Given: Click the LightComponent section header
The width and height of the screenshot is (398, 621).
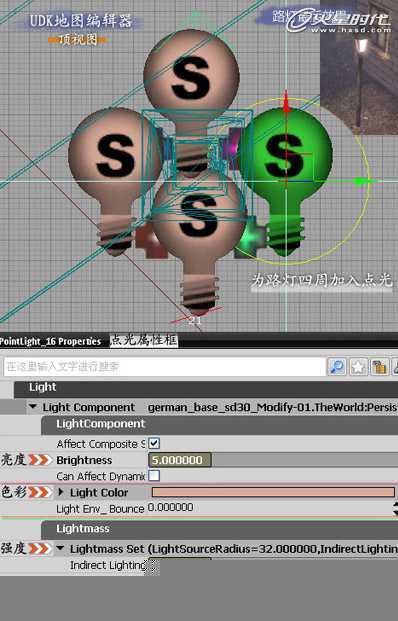Looking at the screenshot, I should coord(219,425).
